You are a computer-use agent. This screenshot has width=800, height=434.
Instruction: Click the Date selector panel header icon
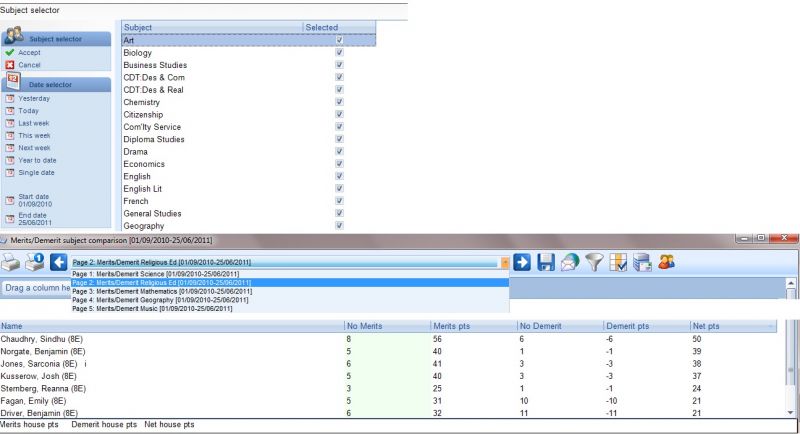[13, 81]
